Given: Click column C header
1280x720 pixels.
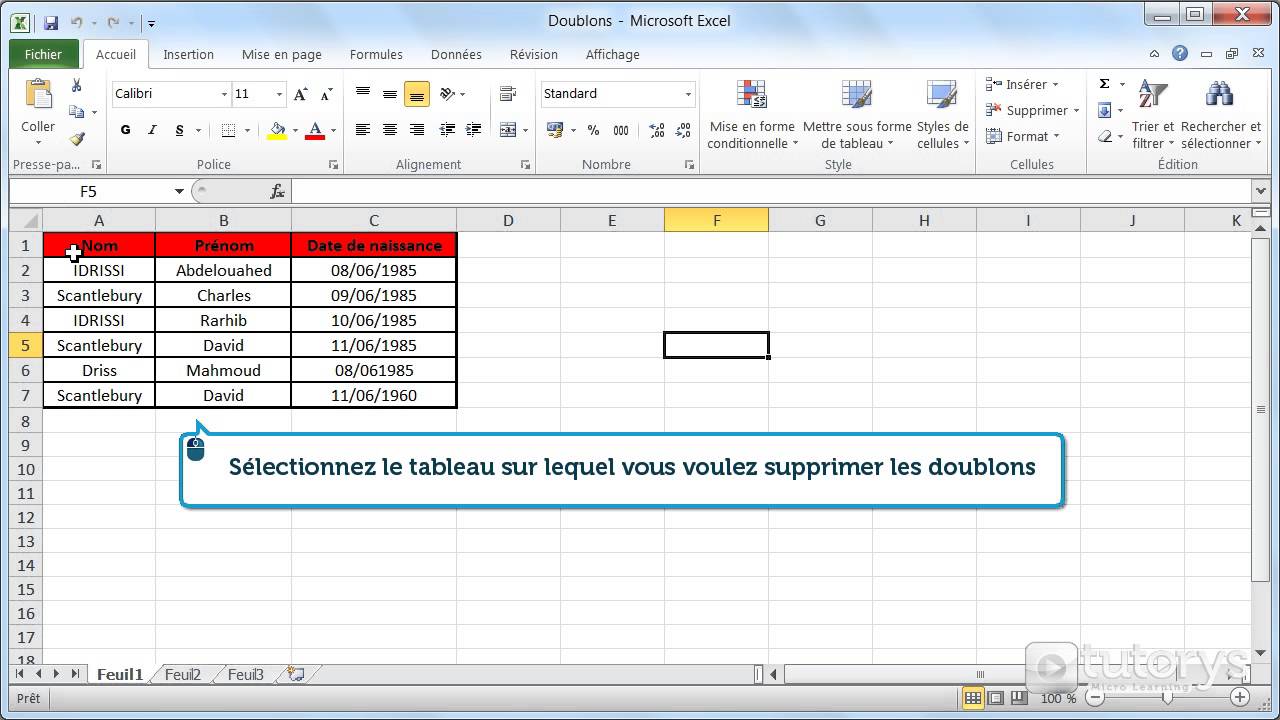Looking at the screenshot, I should tap(374, 221).
